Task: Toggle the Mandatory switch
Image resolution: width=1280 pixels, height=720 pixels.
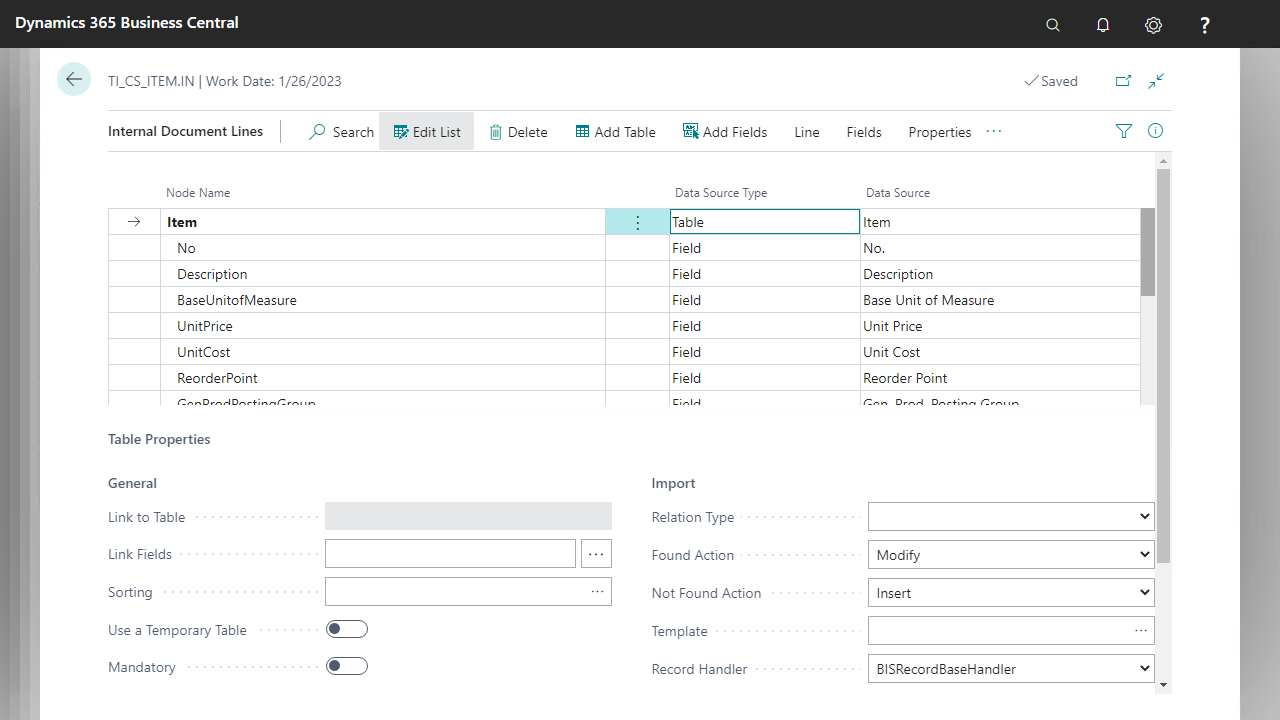Action: coord(347,666)
